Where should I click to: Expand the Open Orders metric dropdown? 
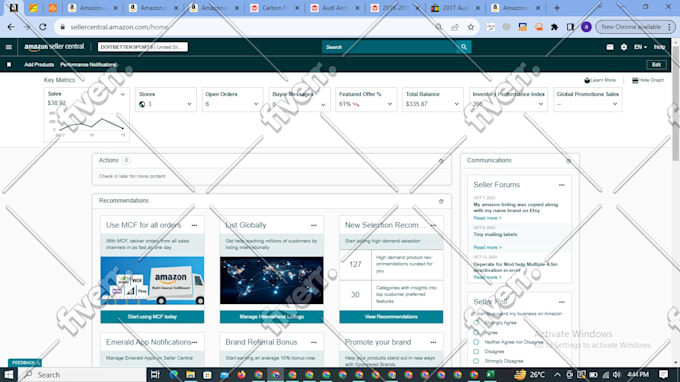[256, 104]
